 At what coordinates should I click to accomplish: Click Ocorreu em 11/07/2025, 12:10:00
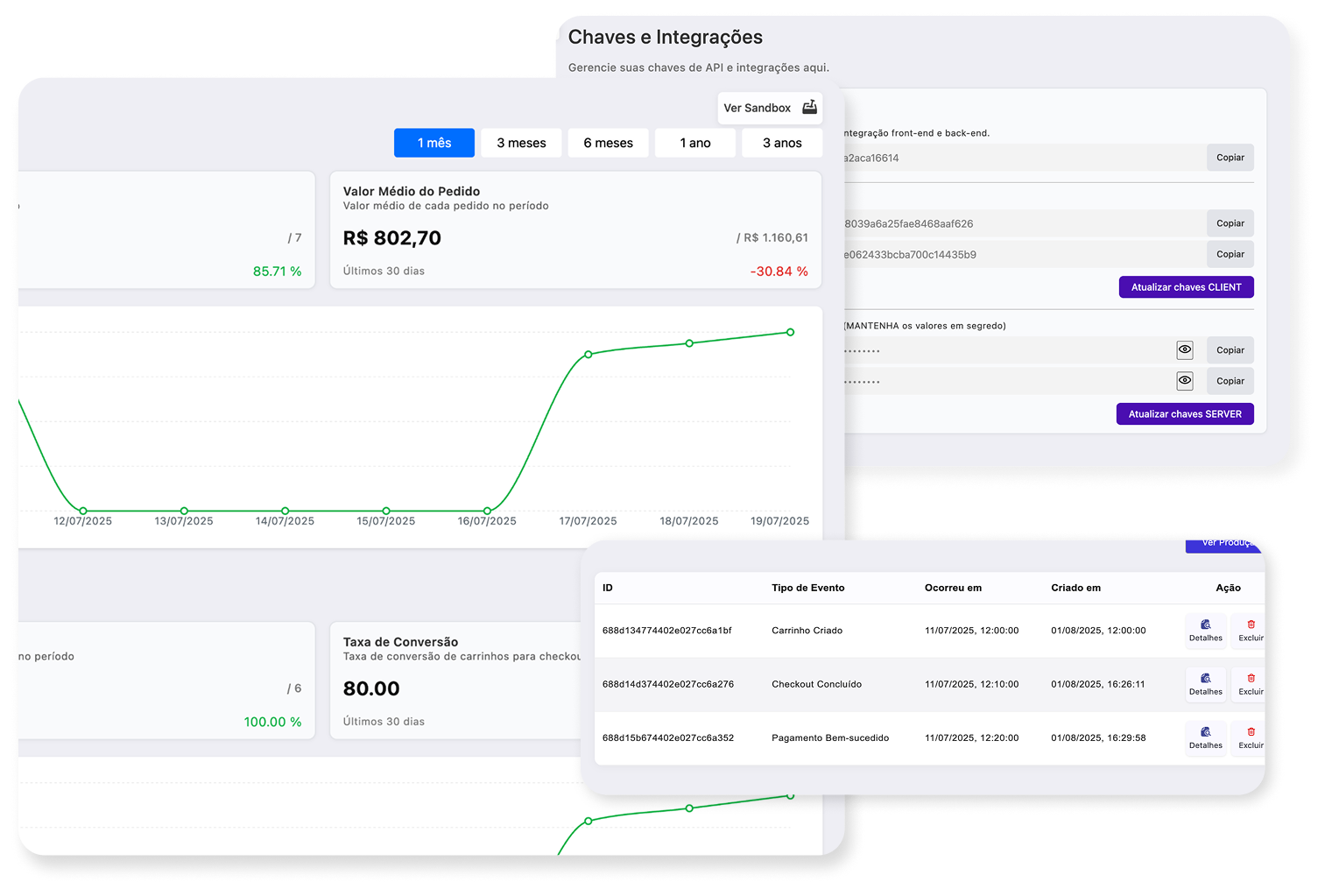tap(971, 684)
